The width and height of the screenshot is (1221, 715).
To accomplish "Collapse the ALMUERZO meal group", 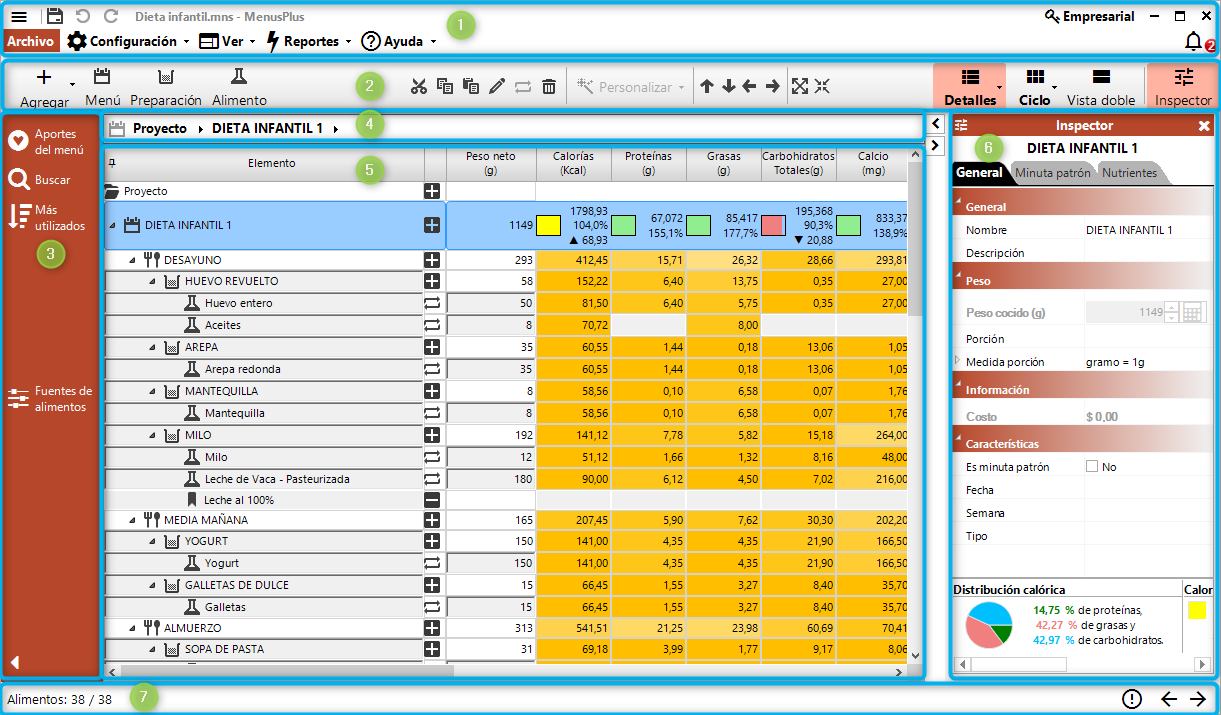I will click(133, 628).
